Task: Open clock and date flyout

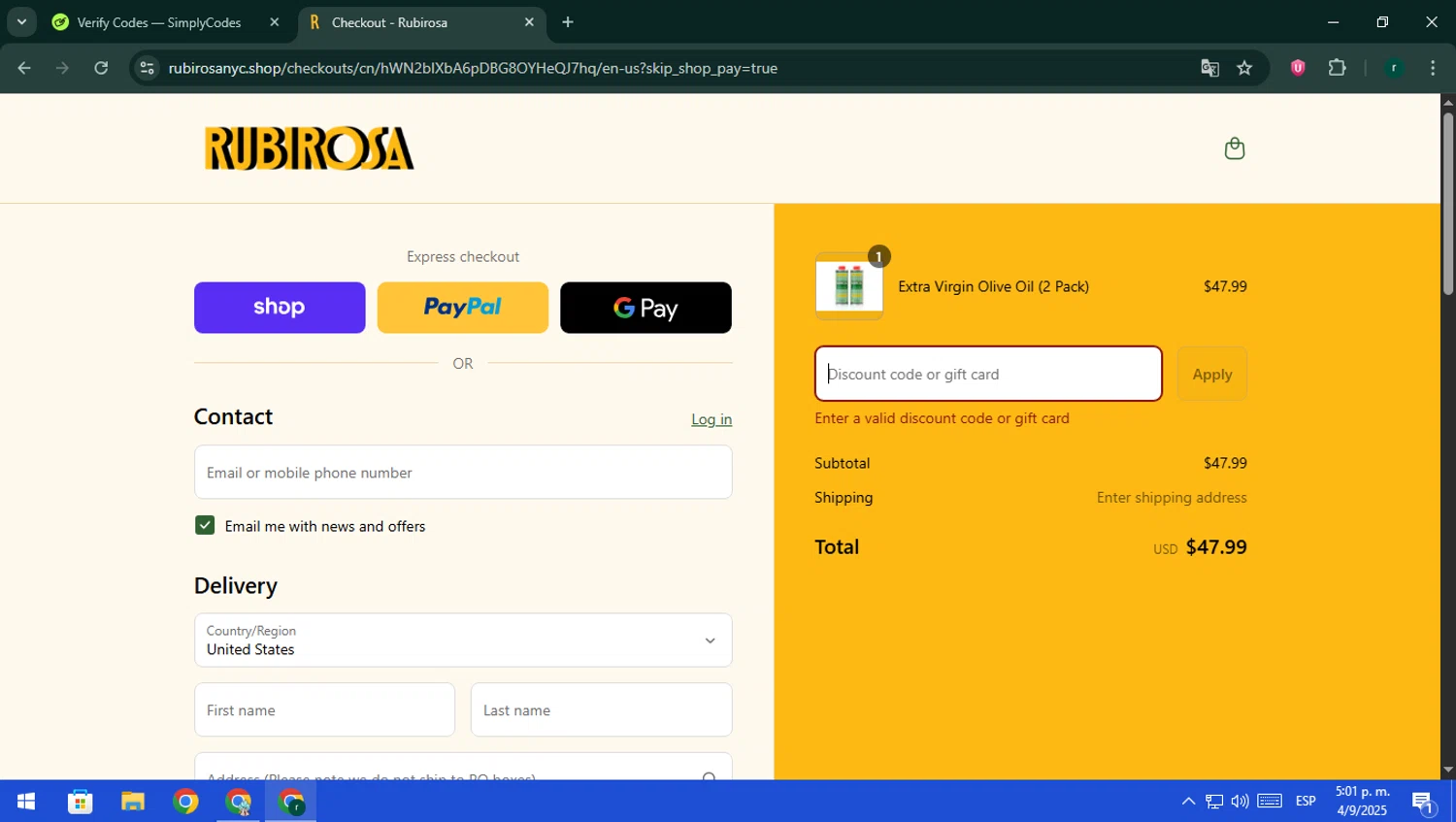Action: tap(1362, 802)
